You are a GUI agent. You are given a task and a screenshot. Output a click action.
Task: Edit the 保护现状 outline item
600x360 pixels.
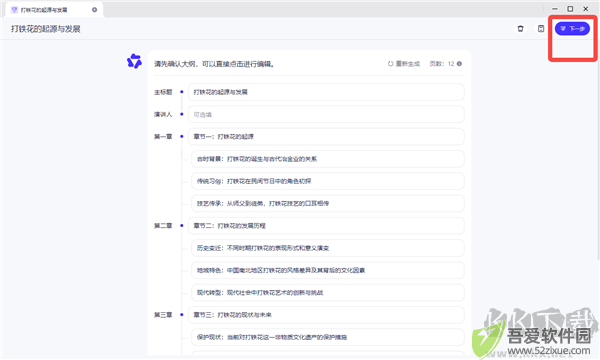click(x=328, y=337)
